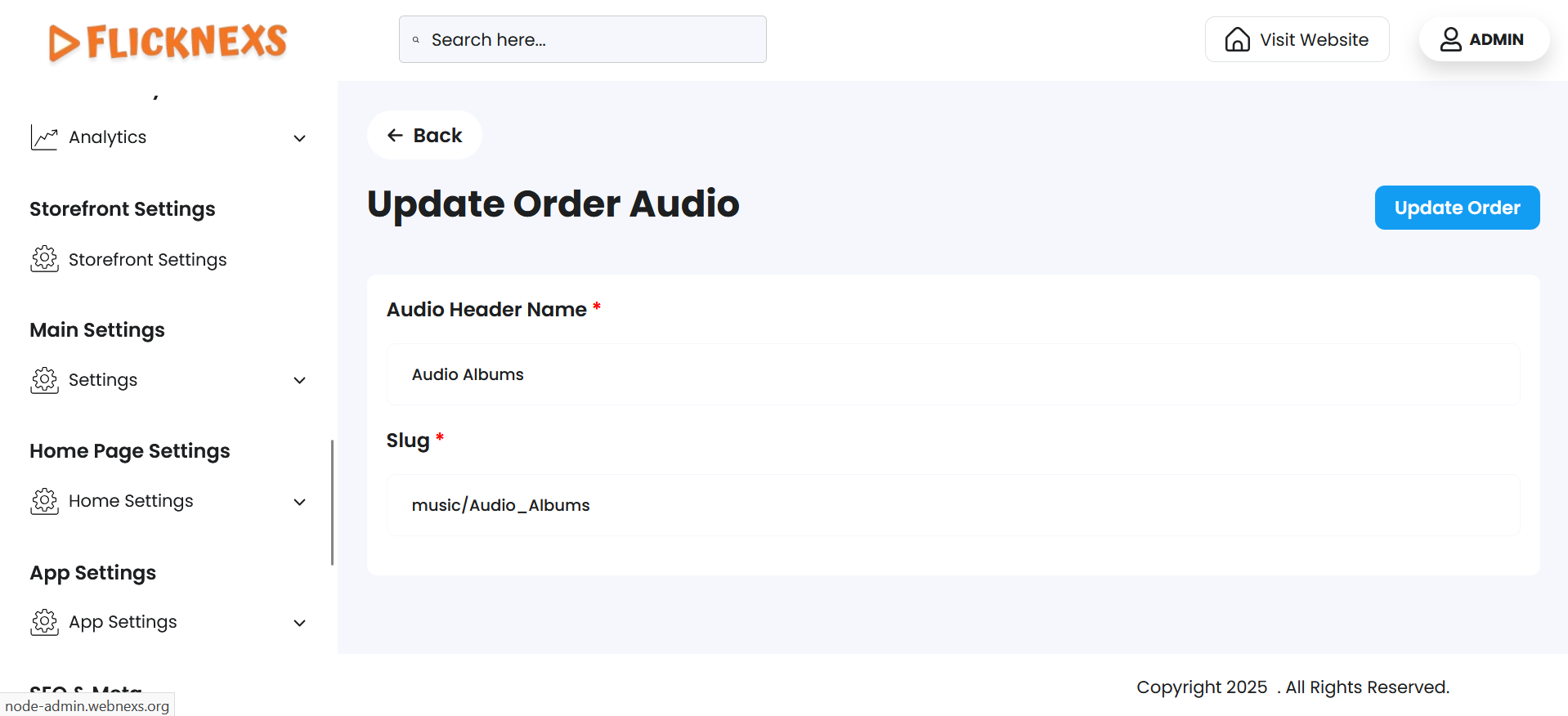
Task: Go back using the Back button
Action: click(x=424, y=135)
